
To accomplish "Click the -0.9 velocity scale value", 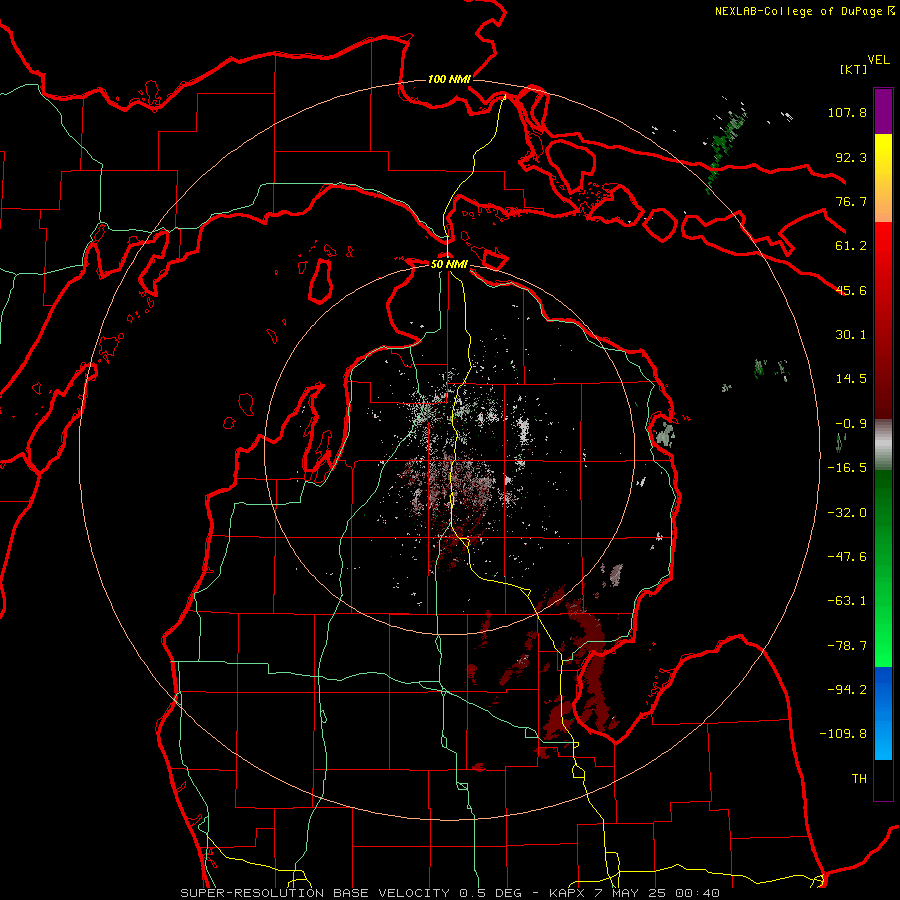I will [851, 424].
